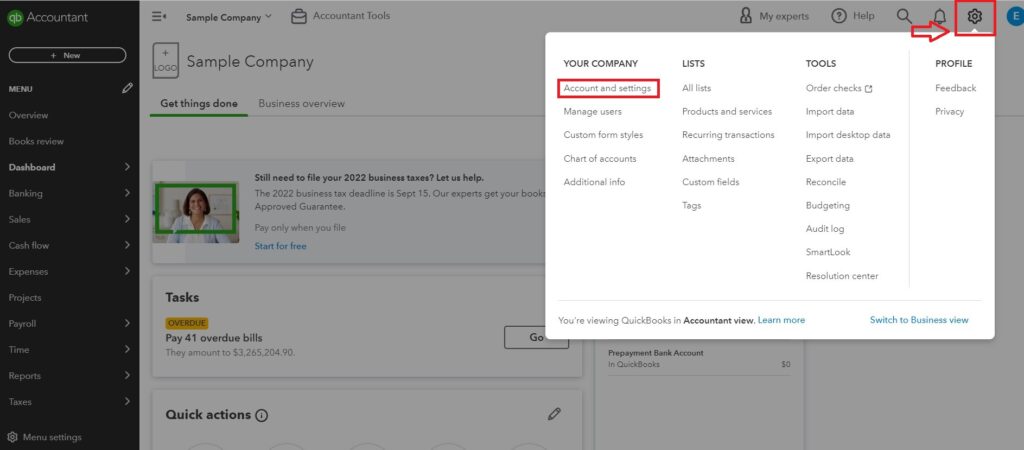The image size is (1024, 450).
Task: Open Custom fields
Action: tap(711, 182)
